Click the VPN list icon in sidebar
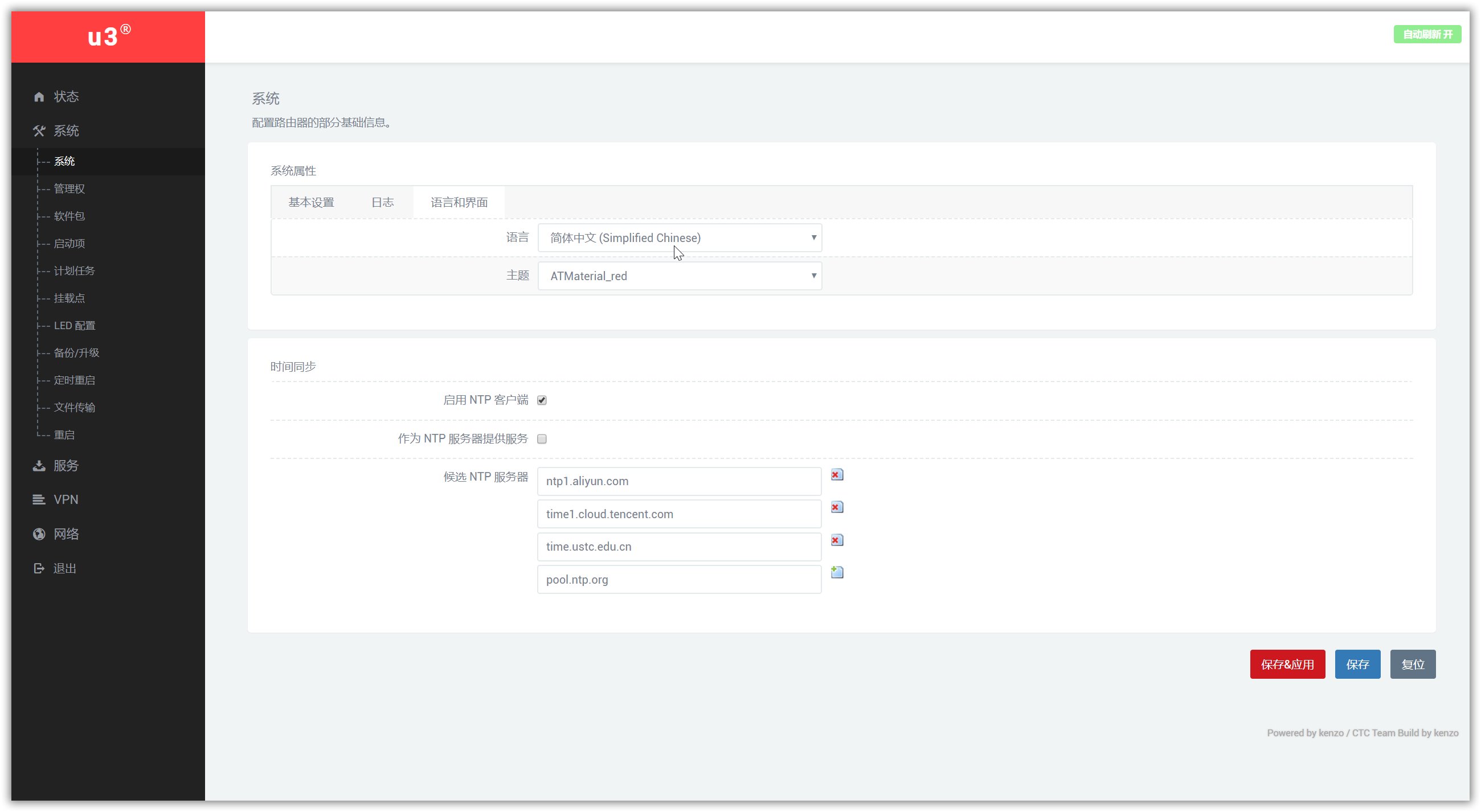The image size is (1481, 812). click(39, 500)
